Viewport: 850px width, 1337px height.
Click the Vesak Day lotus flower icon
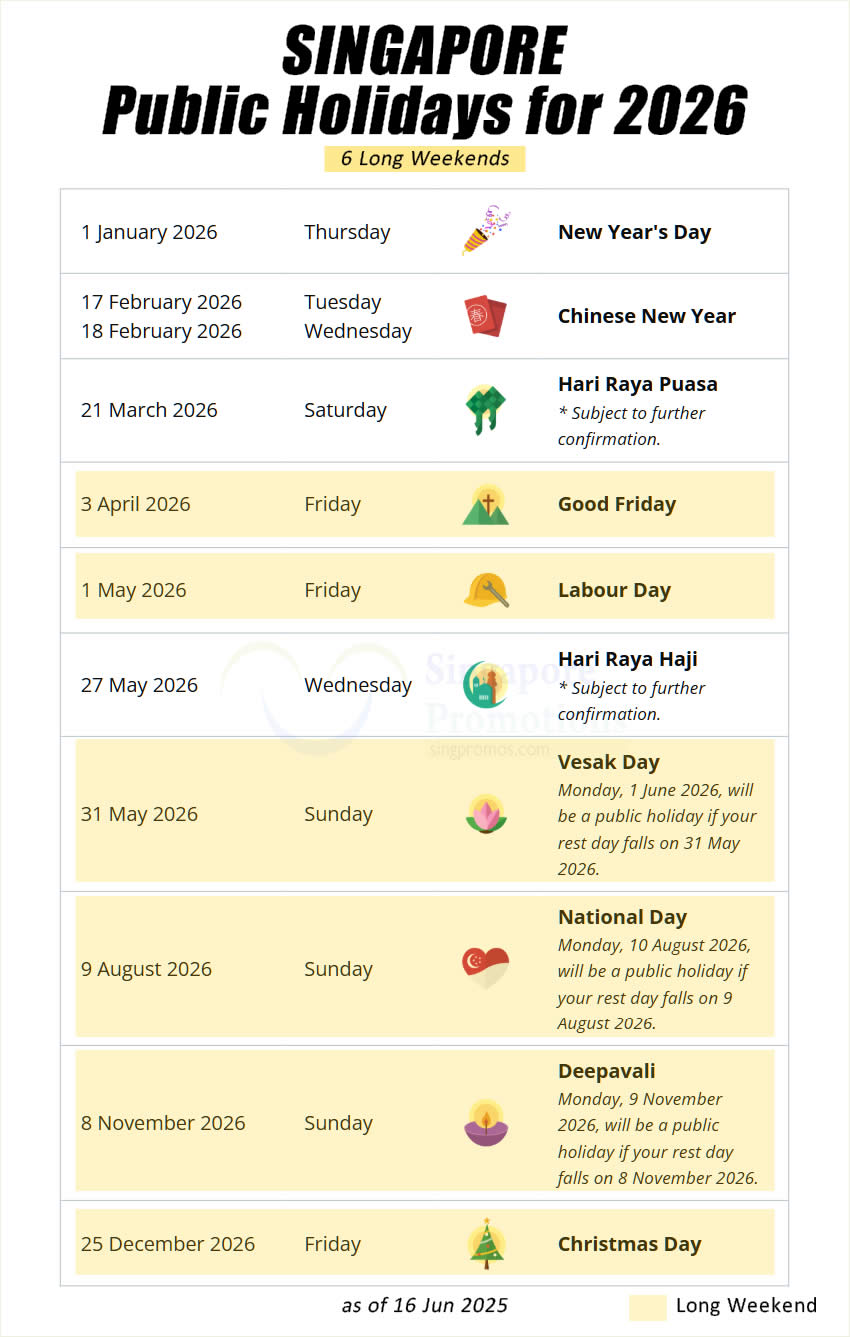tap(486, 814)
